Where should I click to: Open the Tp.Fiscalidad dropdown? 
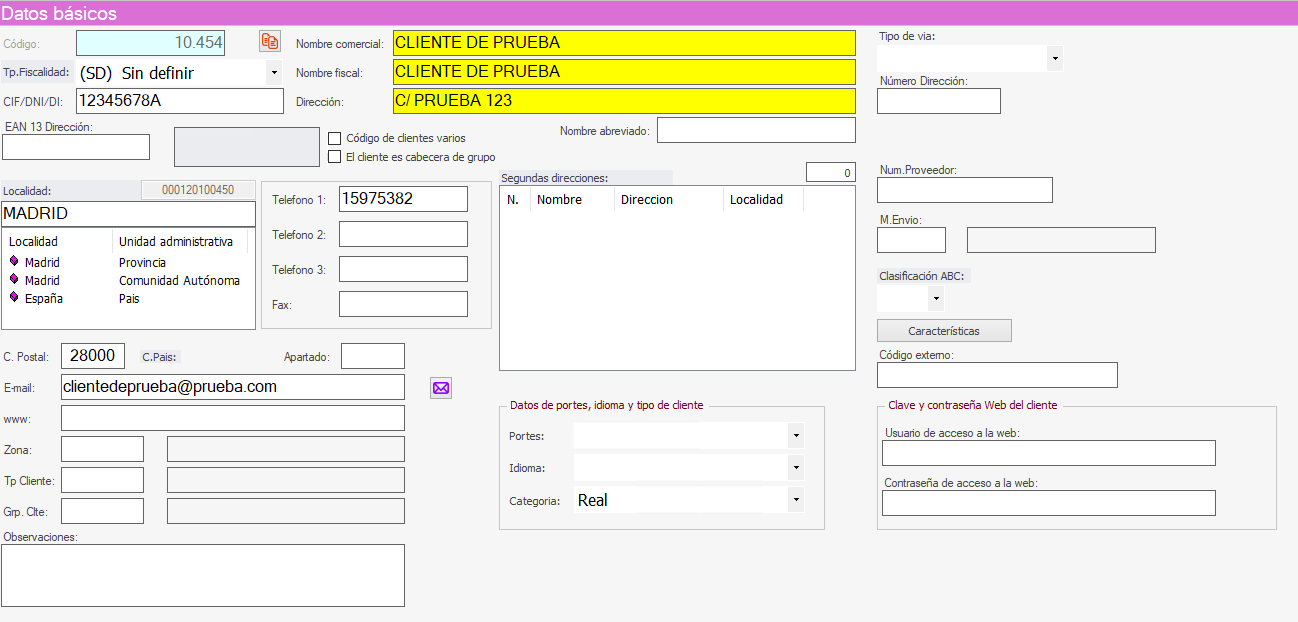[274, 73]
